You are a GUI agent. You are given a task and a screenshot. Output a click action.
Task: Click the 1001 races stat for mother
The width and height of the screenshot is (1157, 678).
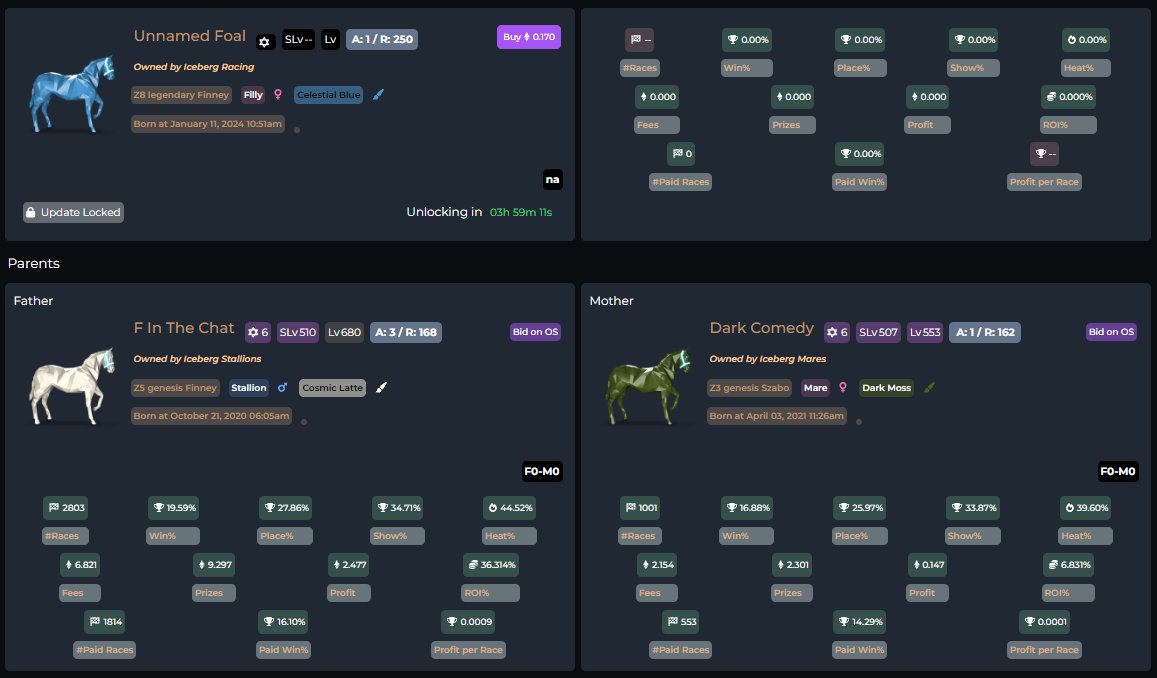click(640, 508)
